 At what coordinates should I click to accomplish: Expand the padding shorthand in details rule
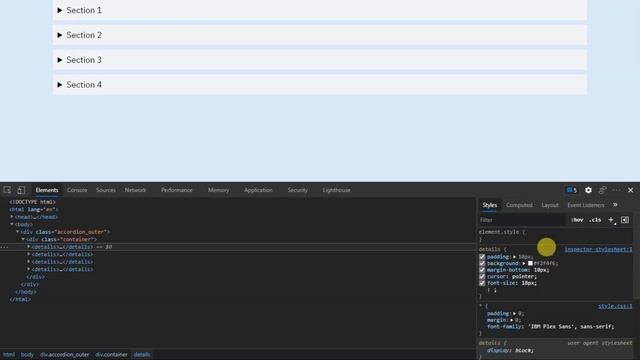[514, 257]
